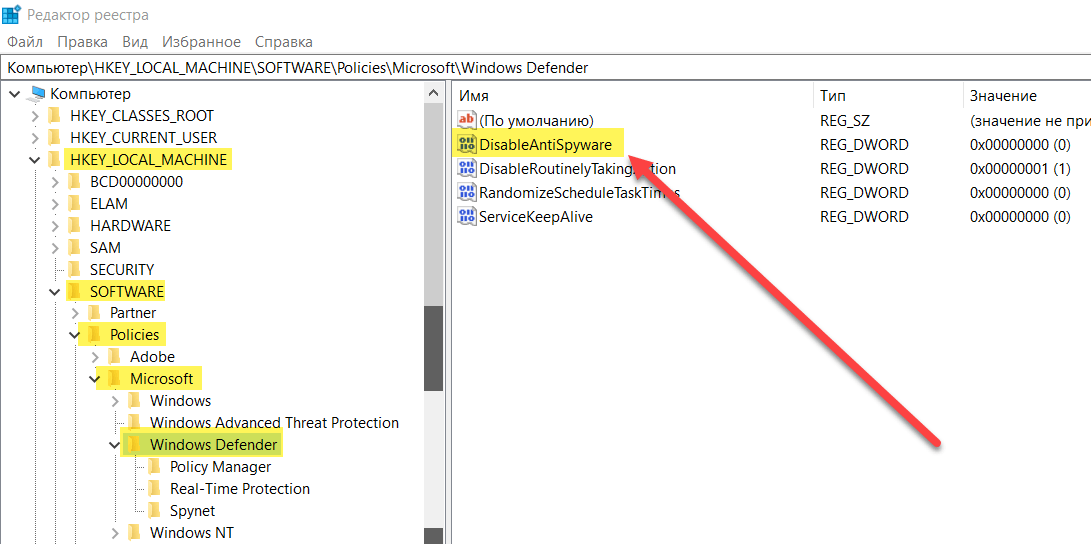Select the ServiceKeepAlive value name
Image resolution: width=1091 pixels, height=544 pixels.
click(x=536, y=217)
